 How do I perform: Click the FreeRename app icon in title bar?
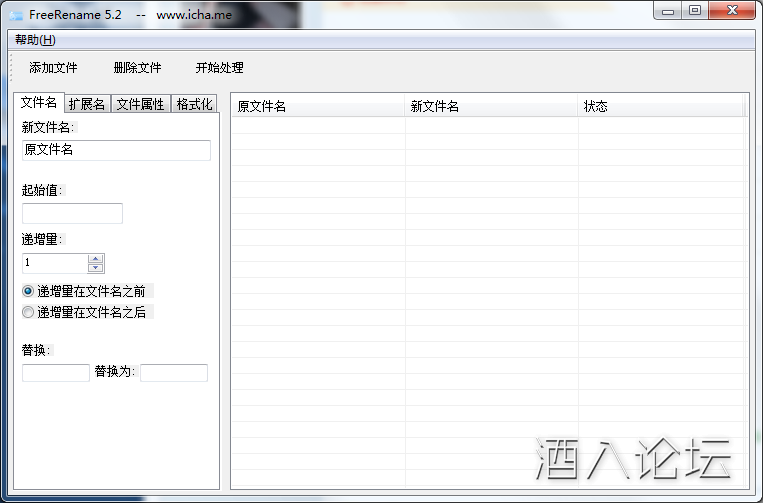pyautogui.click(x=16, y=15)
